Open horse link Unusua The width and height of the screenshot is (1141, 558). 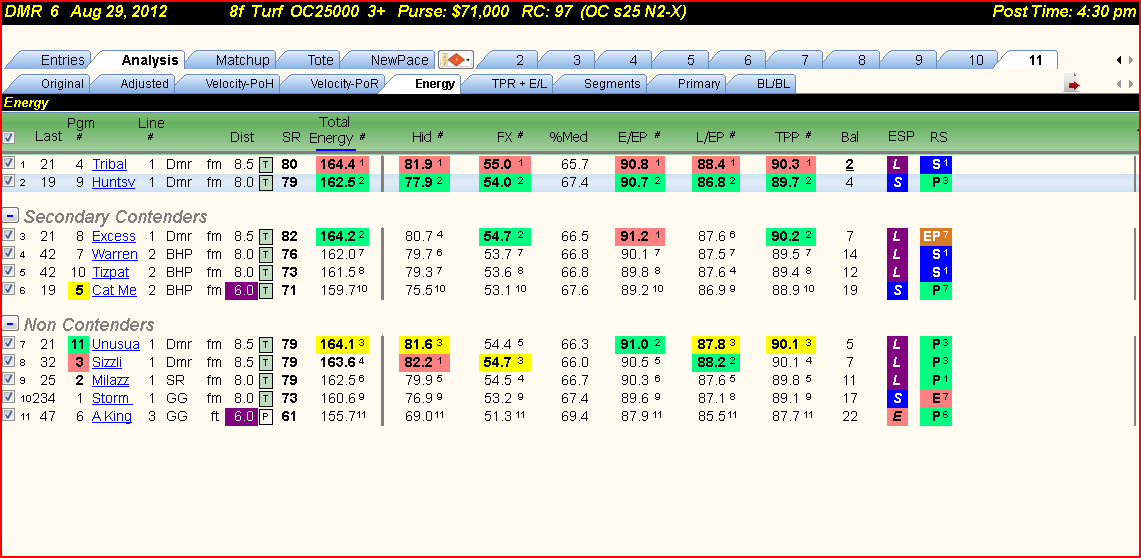115,344
